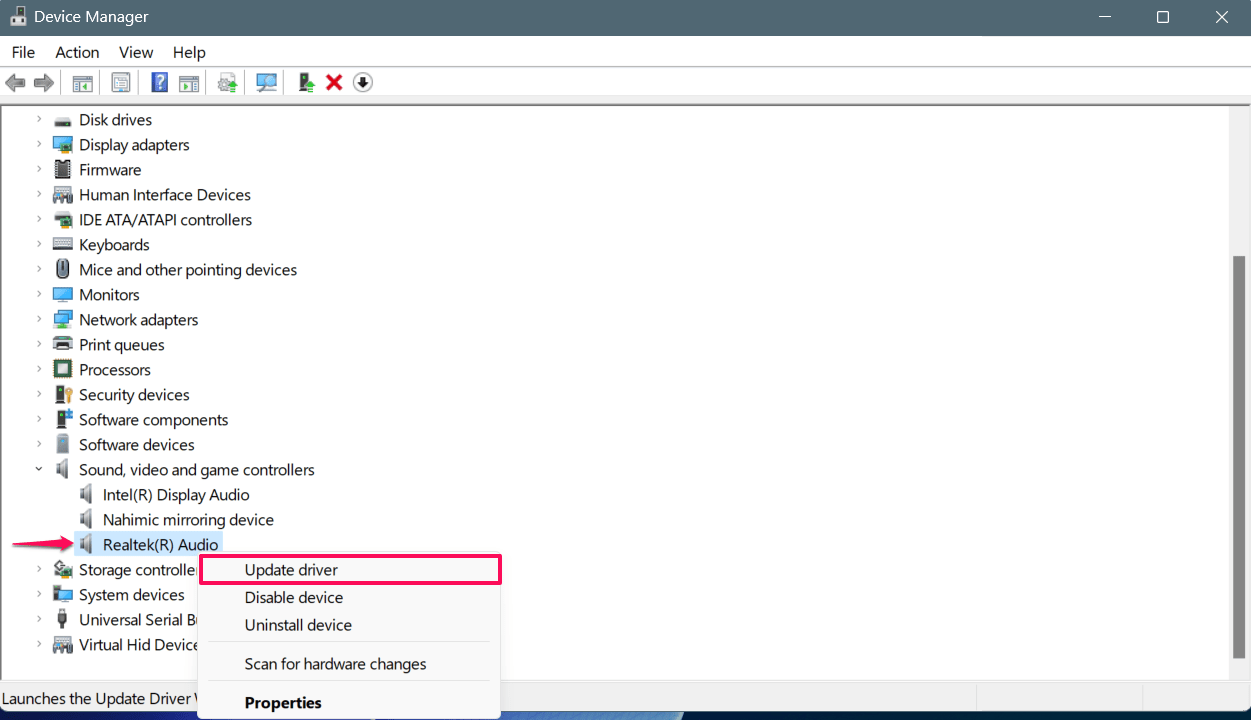Open the View menu

click(x=136, y=52)
